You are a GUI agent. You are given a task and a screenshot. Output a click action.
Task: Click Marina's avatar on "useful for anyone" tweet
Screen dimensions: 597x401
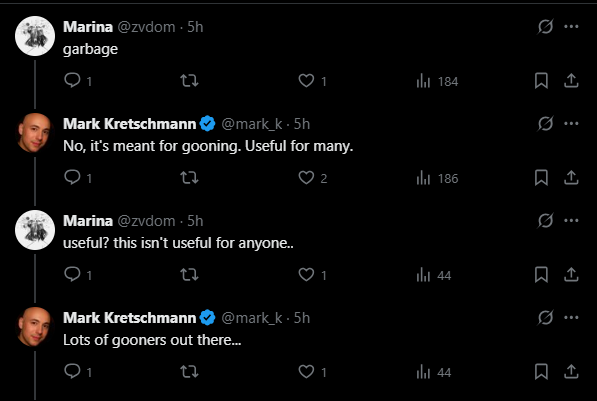point(35,230)
